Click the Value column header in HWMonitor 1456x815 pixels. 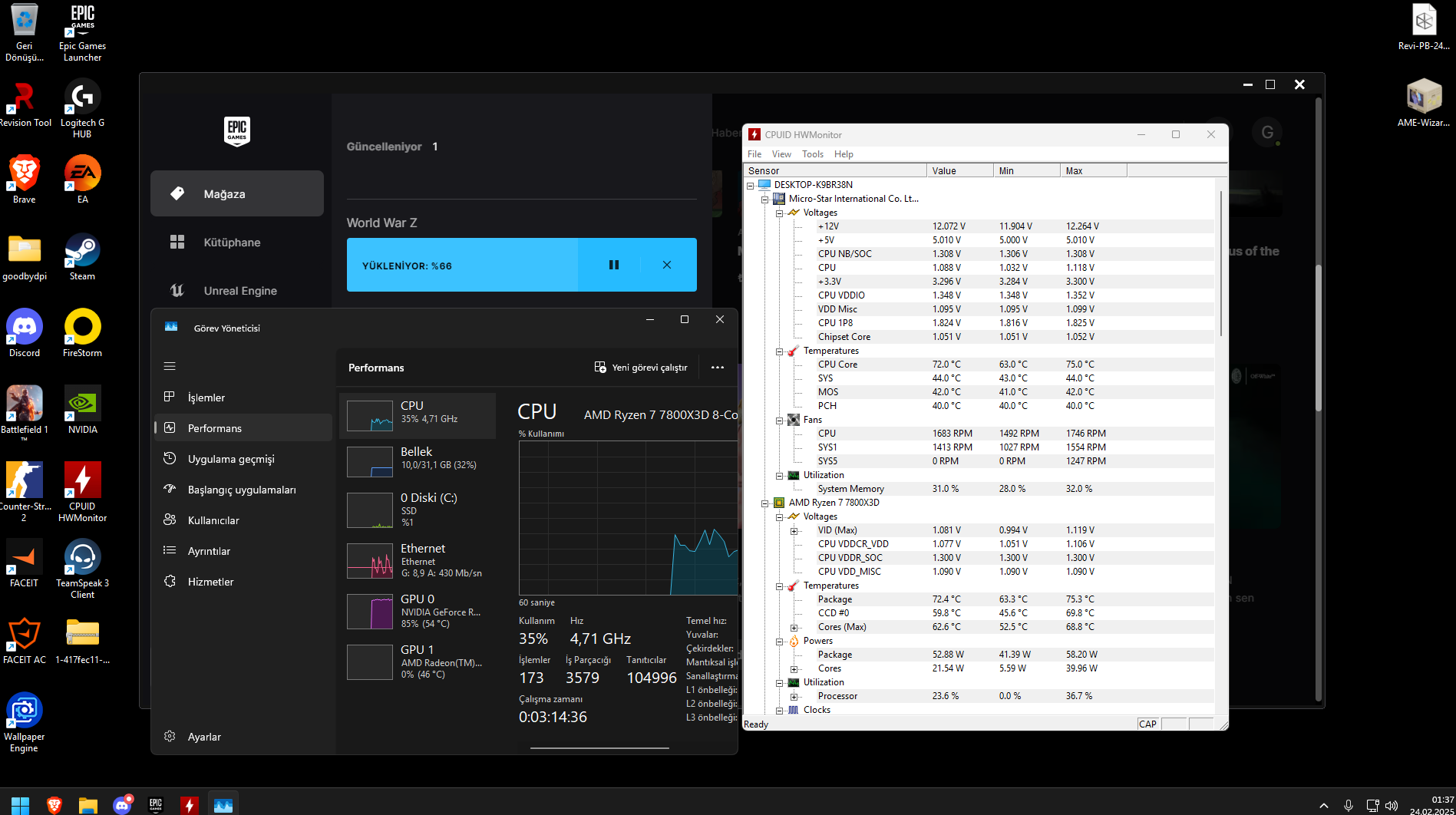[x=959, y=170]
